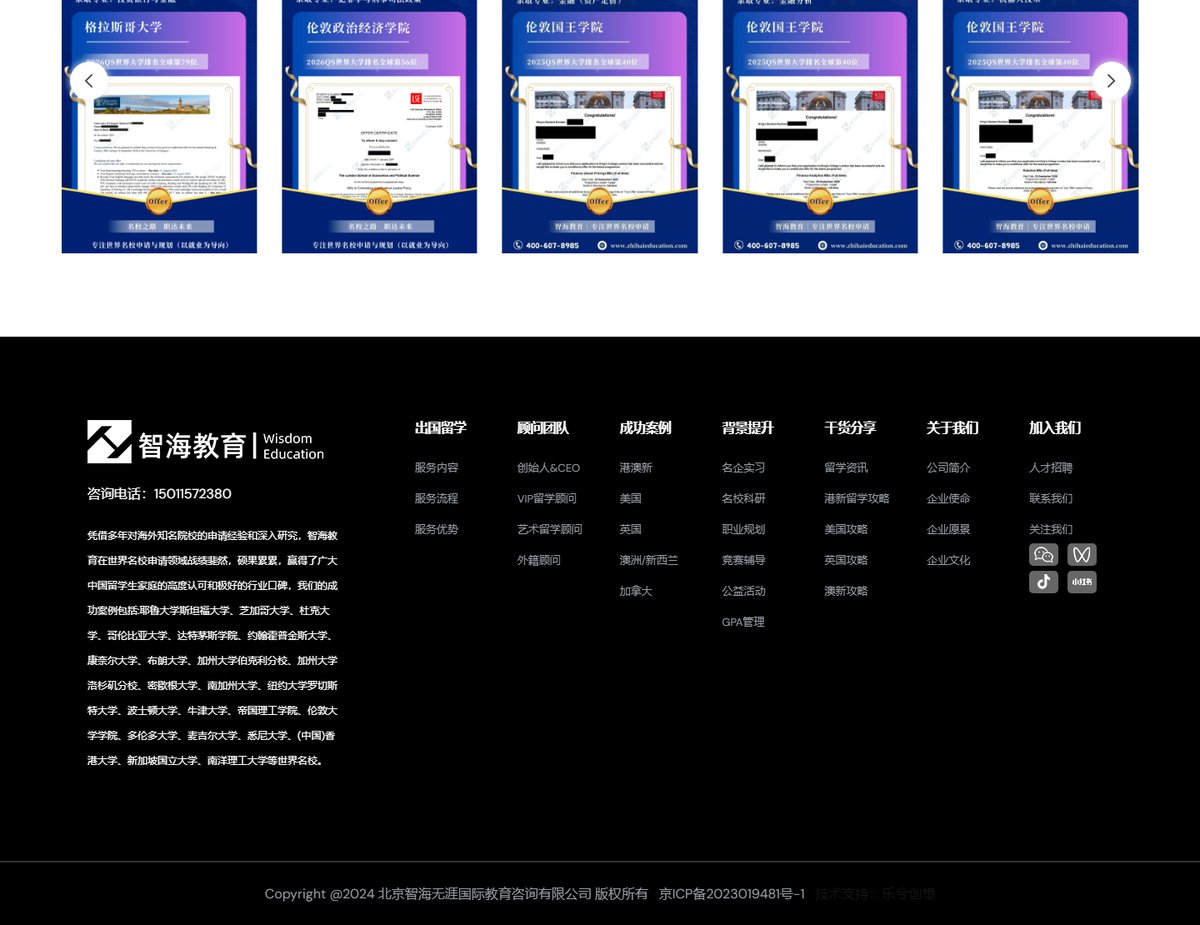Open the 港新留学攻略 link
The height and width of the screenshot is (925, 1200).
click(x=857, y=498)
